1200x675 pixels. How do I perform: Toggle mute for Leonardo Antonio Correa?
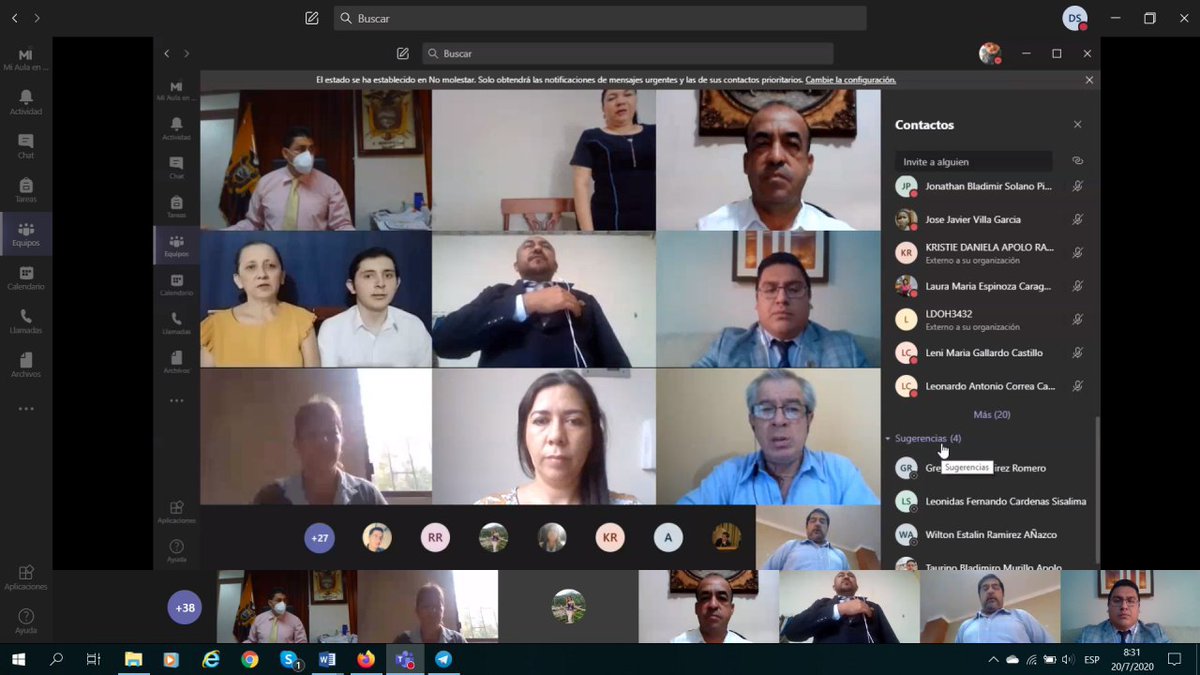[x=1077, y=385]
